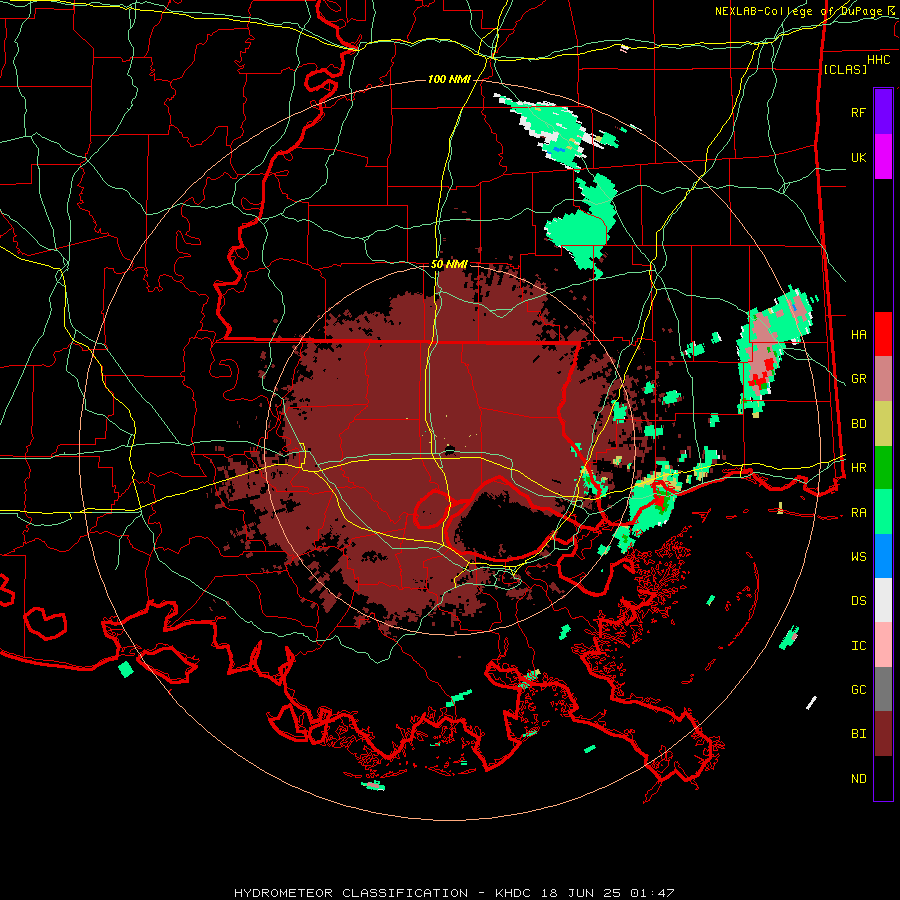Viewport: 900px width, 900px height.
Task: Select the HA legend label
Action: tap(858, 335)
